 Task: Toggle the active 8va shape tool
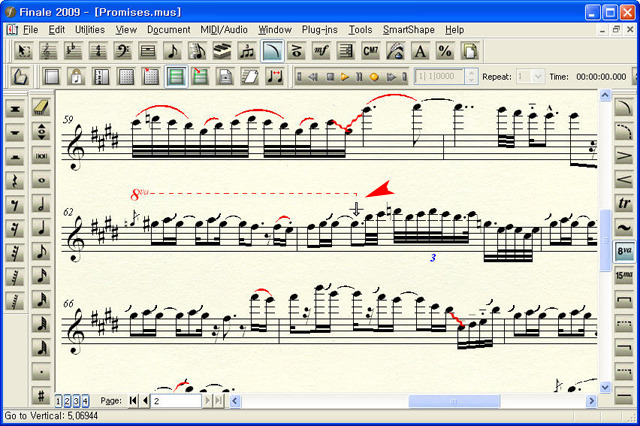pos(624,252)
